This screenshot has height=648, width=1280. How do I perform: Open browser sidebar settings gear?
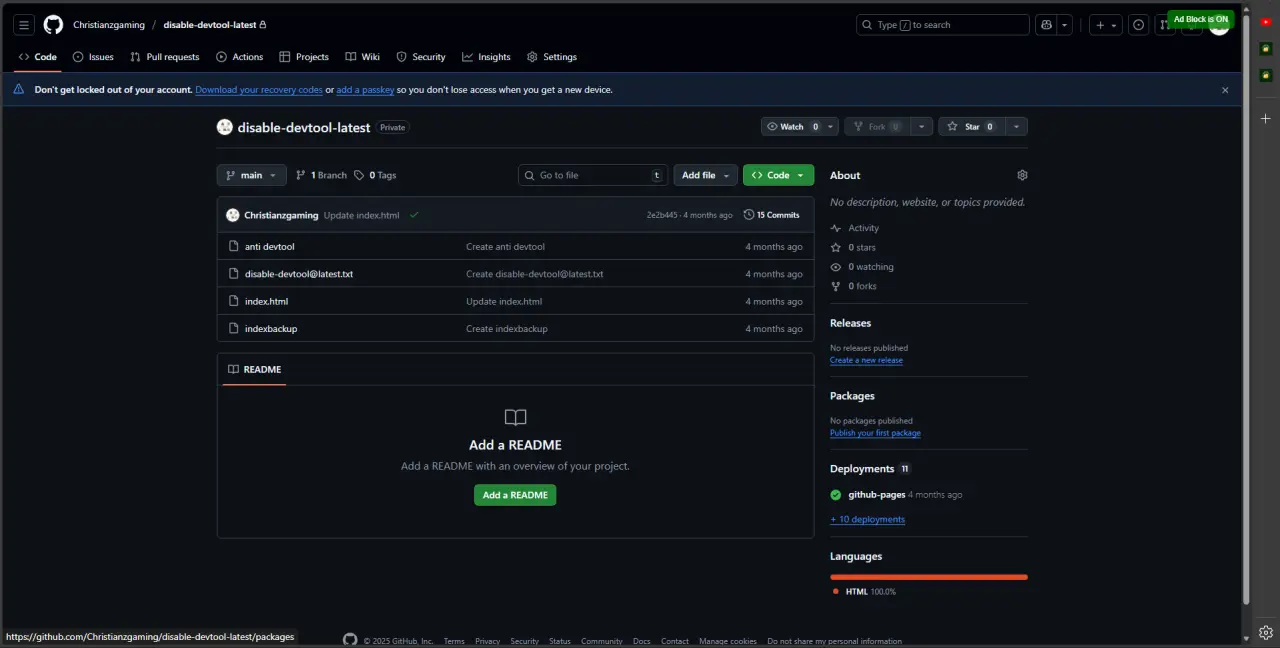point(1266,632)
